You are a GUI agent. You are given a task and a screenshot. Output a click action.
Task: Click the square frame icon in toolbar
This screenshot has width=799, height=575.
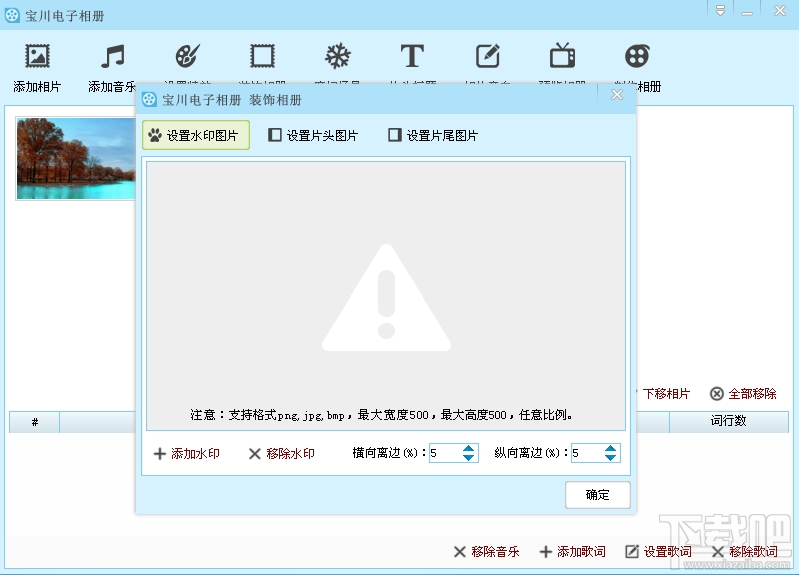(x=262, y=56)
